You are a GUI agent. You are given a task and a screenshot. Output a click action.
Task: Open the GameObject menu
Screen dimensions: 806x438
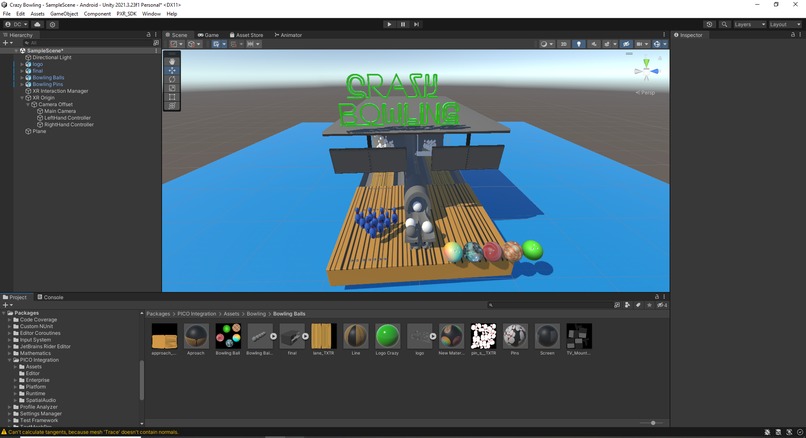[x=64, y=14]
